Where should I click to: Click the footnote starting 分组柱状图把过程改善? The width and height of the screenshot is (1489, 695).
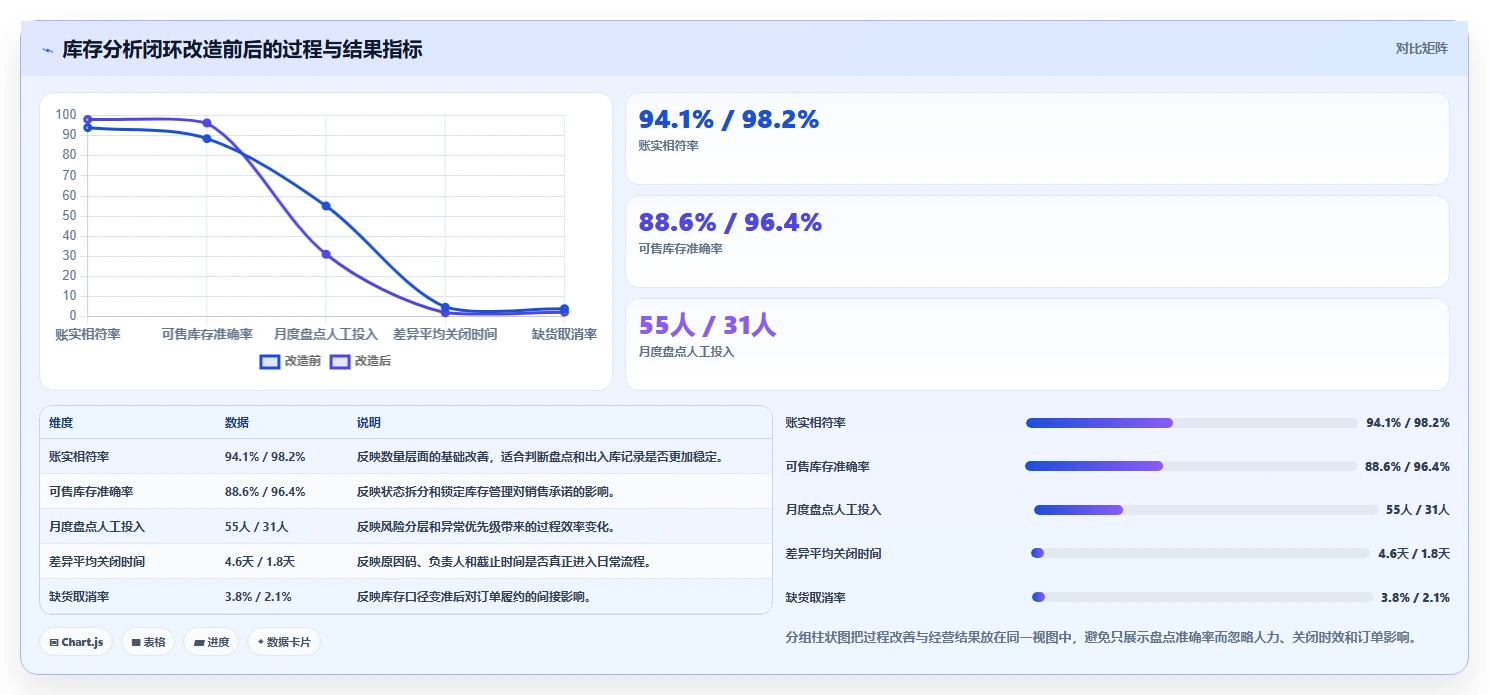pyautogui.click(x=1101, y=637)
